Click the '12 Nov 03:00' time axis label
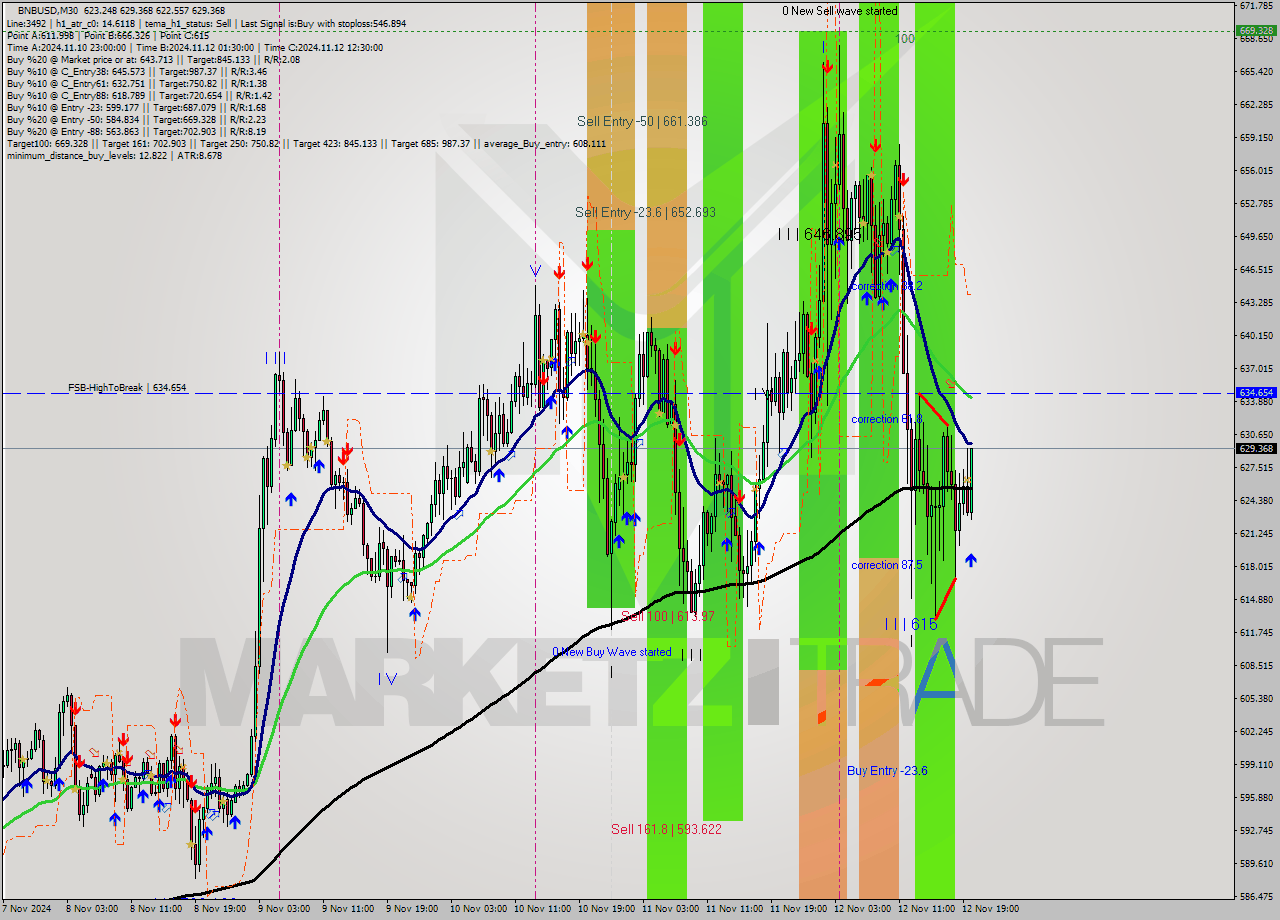Image resolution: width=1280 pixels, height=920 pixels. click(861, 909)
